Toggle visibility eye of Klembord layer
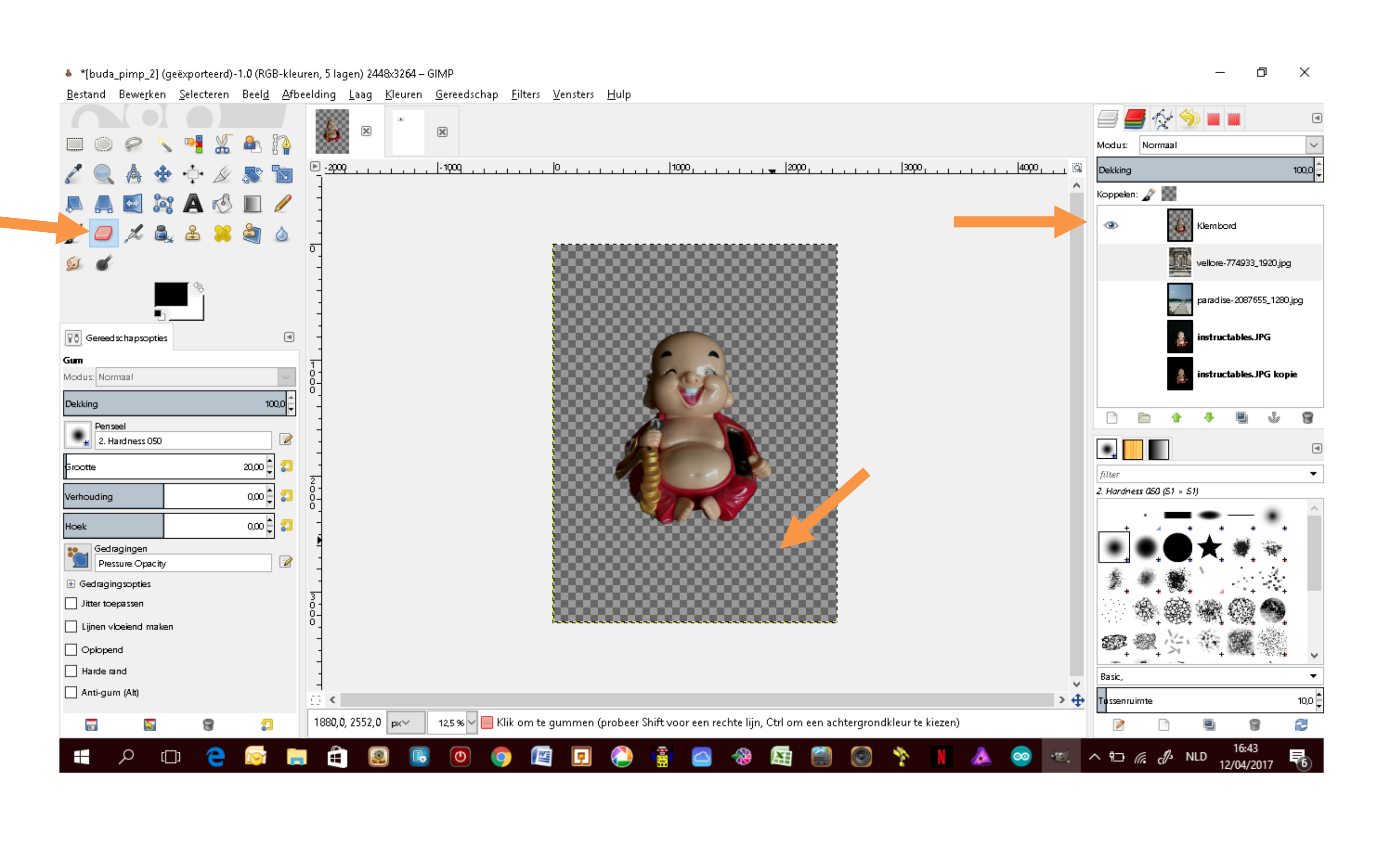This screenshot has height=865, width=1400. 1111,225
